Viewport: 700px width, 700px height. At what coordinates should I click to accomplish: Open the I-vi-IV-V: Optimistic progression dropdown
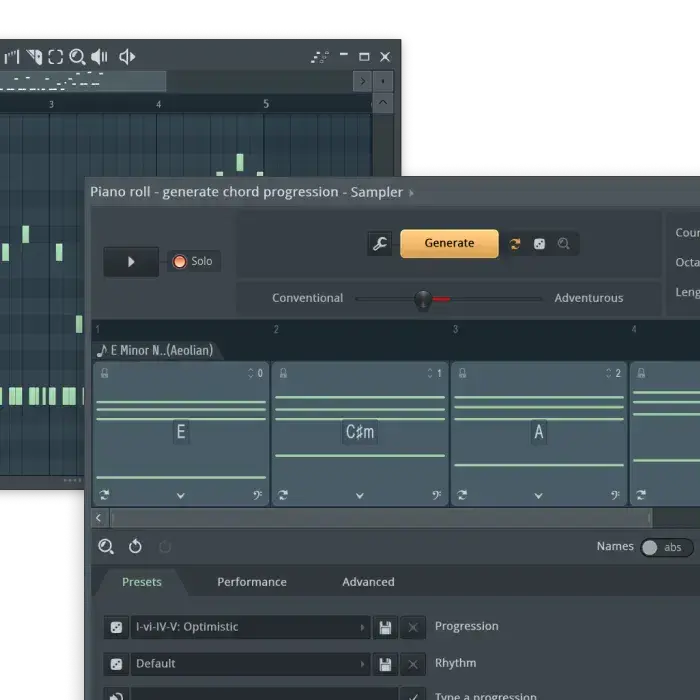point(250,627)
